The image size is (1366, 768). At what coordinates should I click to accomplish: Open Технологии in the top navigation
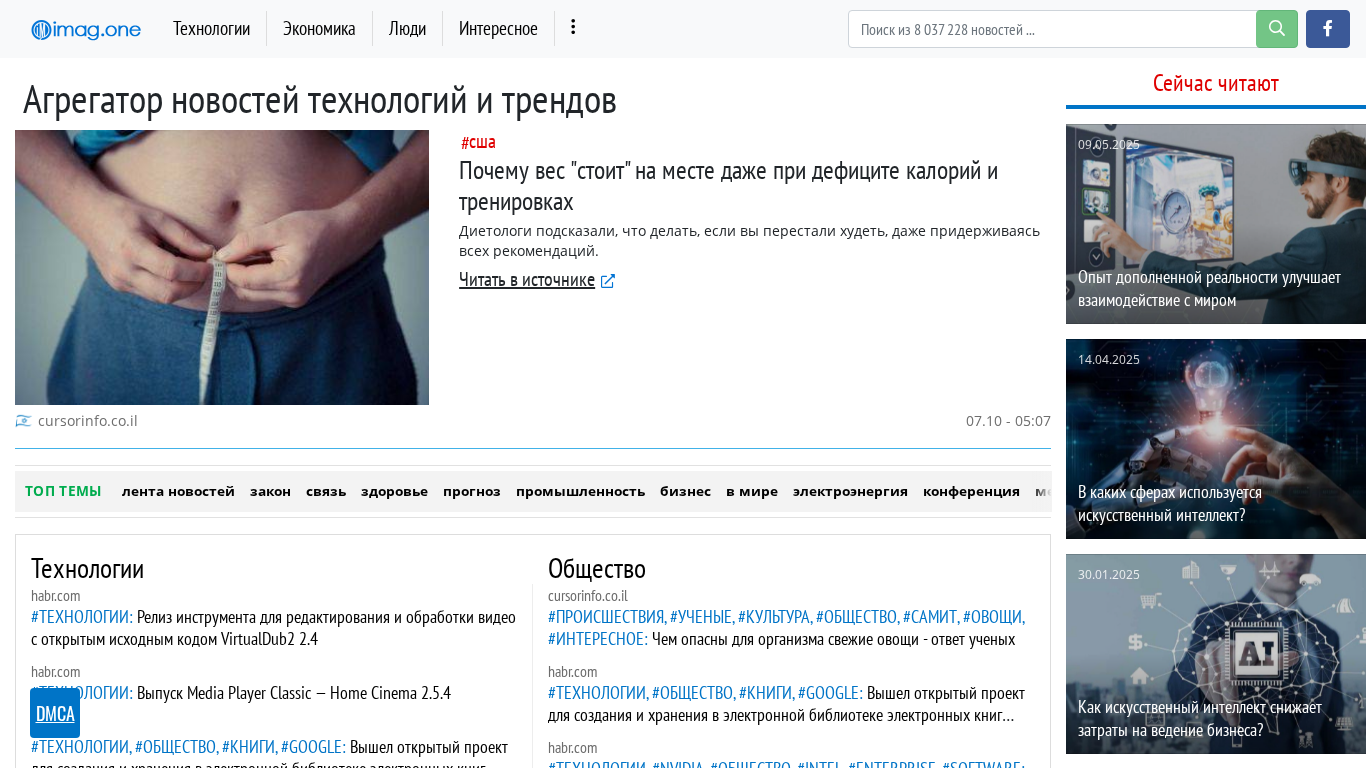pyautogui.click(x=211, y=29)
